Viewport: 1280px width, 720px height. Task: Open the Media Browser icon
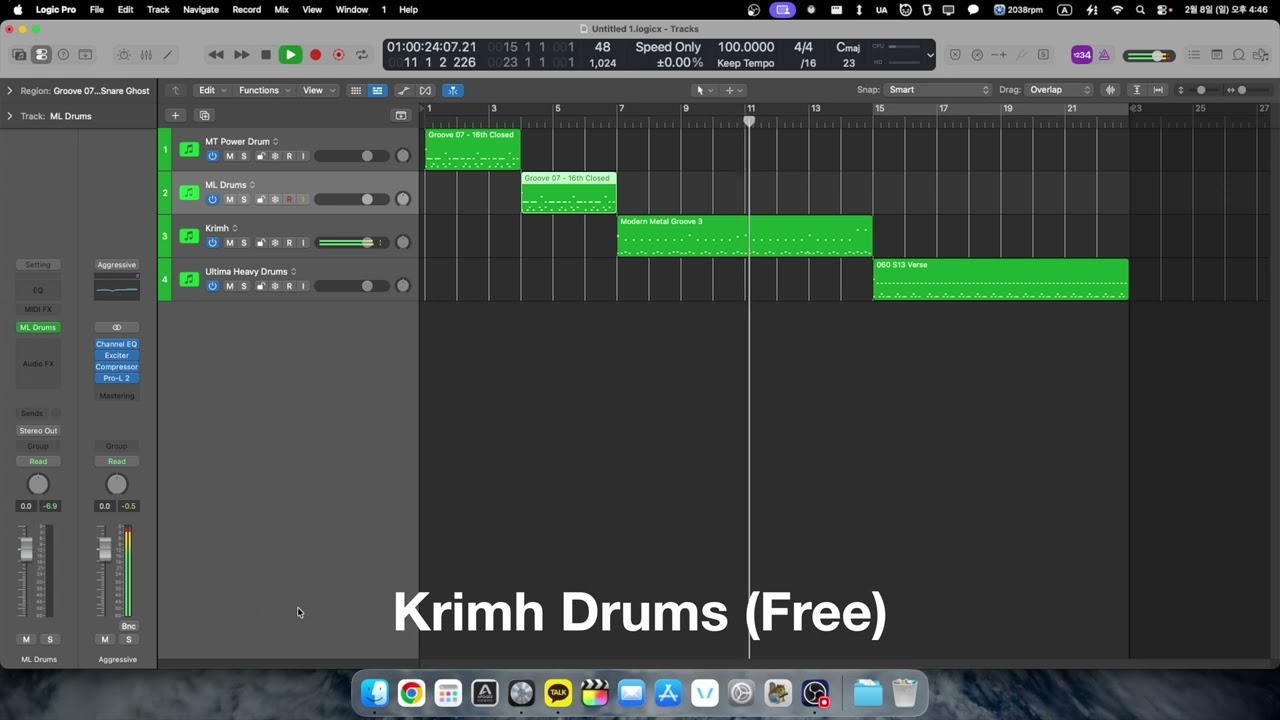1261,55
